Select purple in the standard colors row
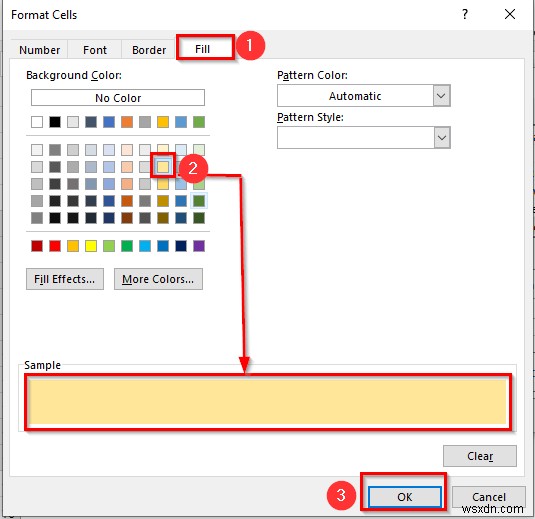This screenshot has width=535, height=519. click(x=199, y=246)
